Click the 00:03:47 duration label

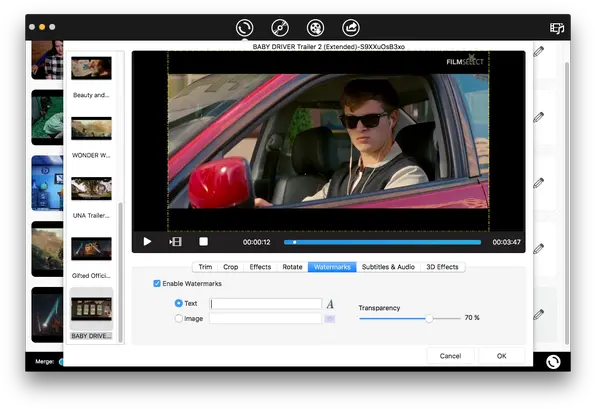(506, 242)
